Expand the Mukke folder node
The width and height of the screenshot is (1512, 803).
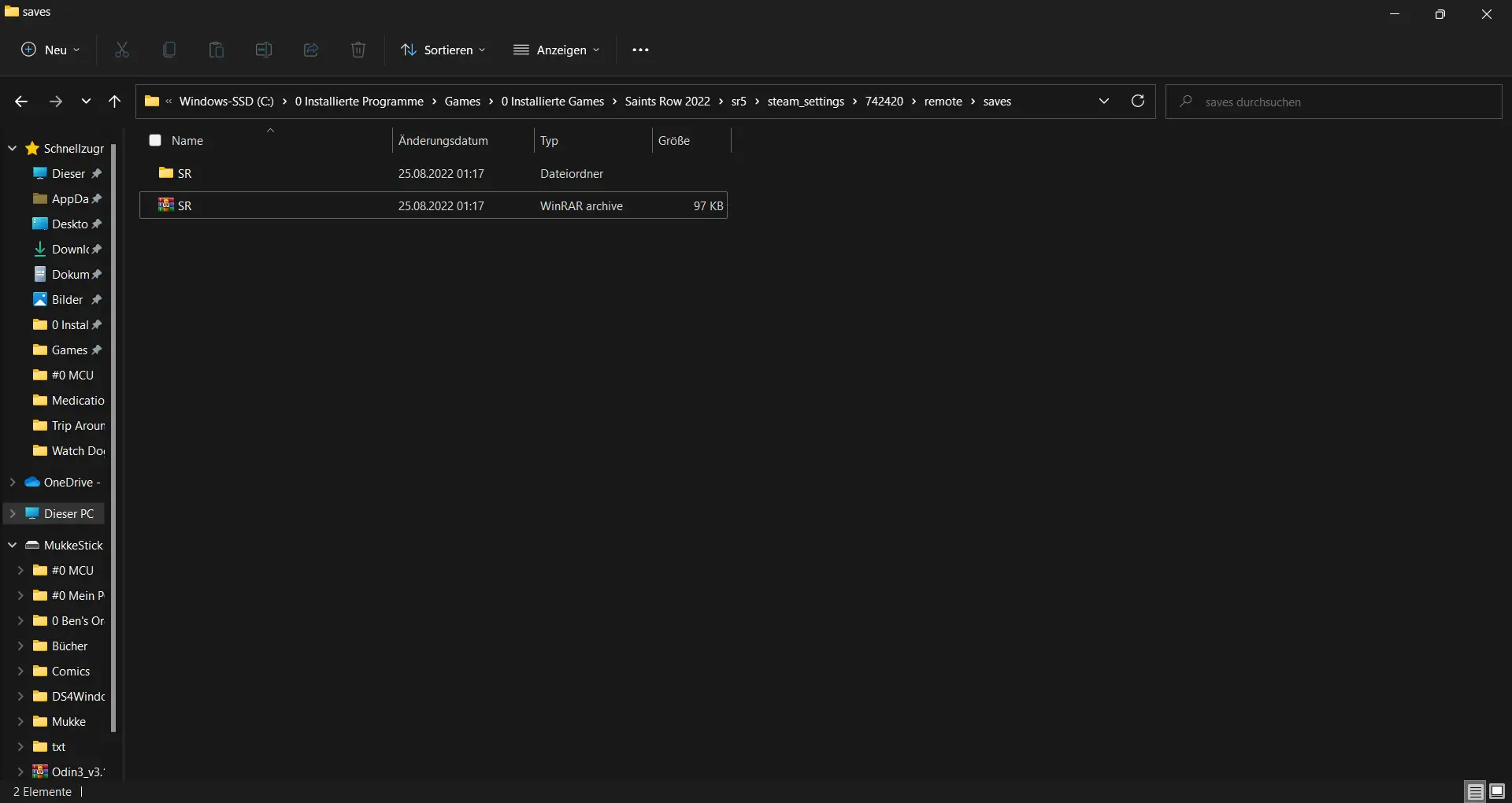(20, 721)
